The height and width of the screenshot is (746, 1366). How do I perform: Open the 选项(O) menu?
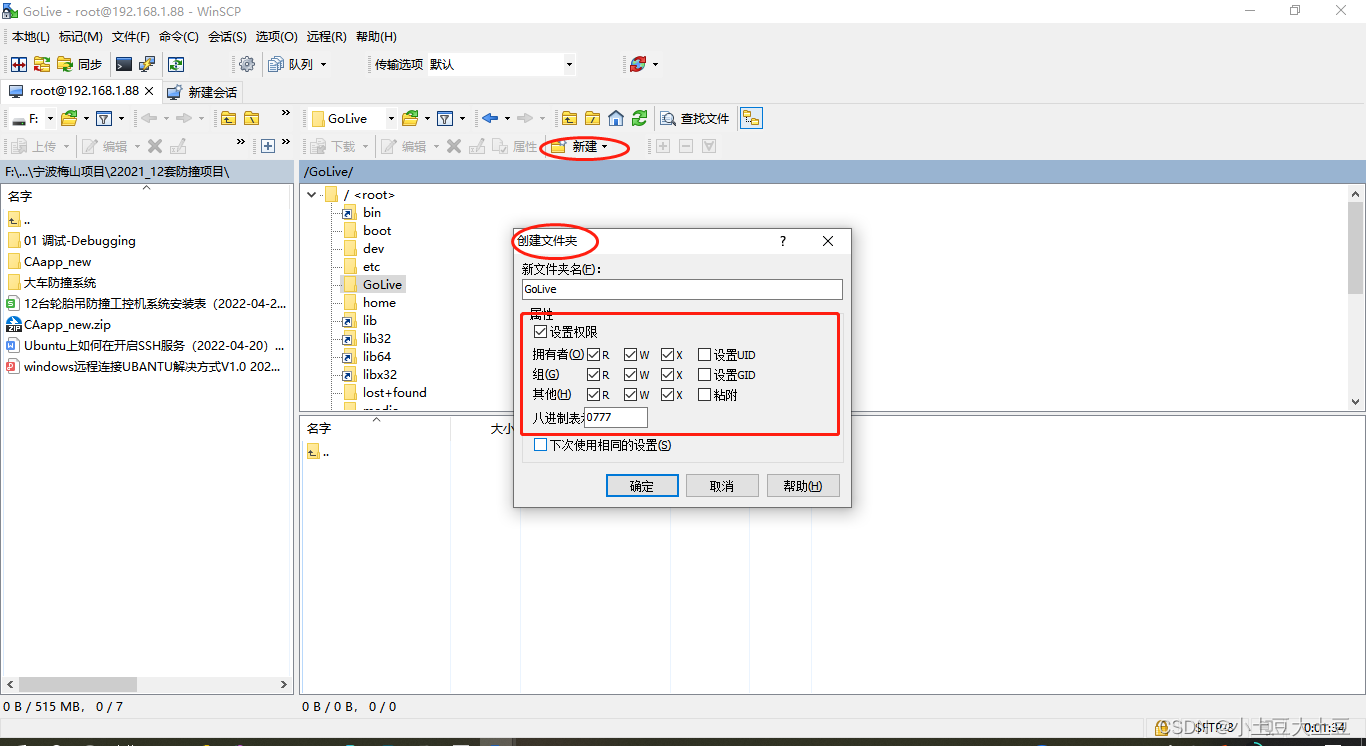point(277,37)
